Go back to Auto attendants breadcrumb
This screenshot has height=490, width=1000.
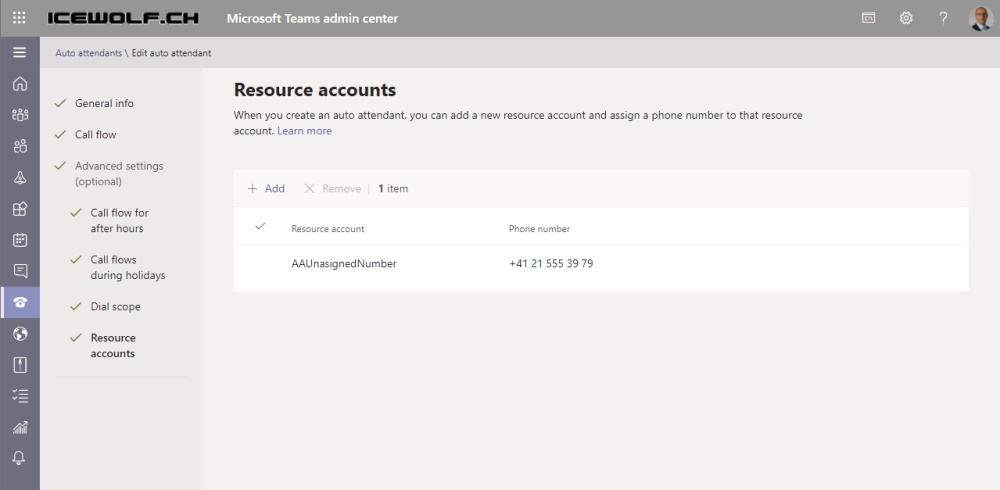tap(89, 53)
